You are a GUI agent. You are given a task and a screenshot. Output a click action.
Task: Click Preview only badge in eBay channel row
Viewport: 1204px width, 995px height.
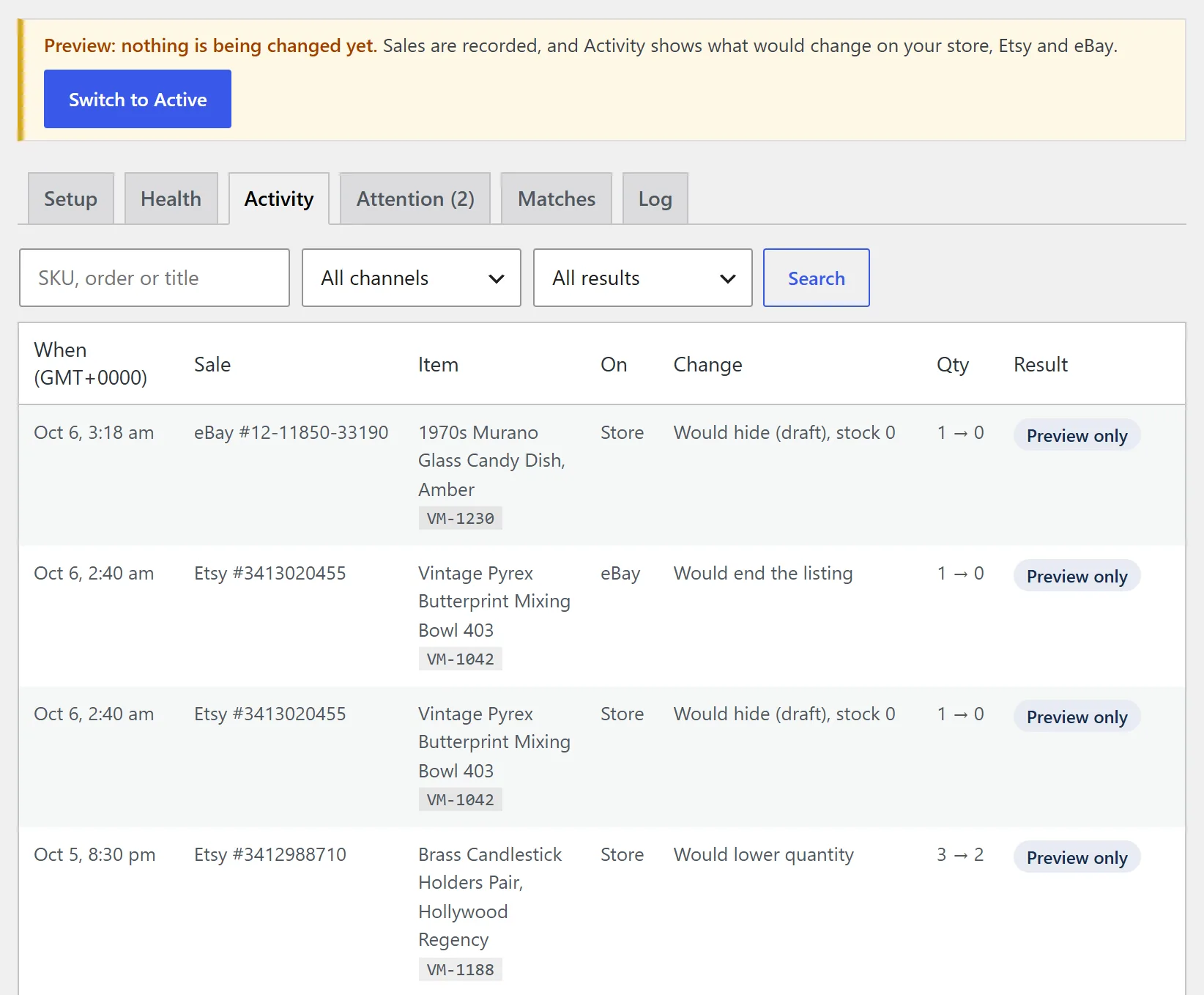pos(1077,576)
